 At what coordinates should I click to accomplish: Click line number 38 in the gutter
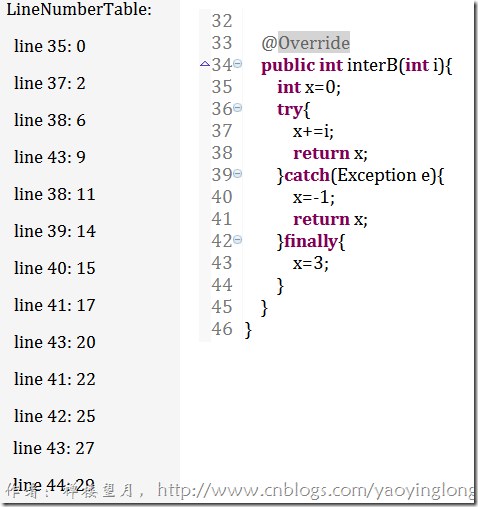222,153
